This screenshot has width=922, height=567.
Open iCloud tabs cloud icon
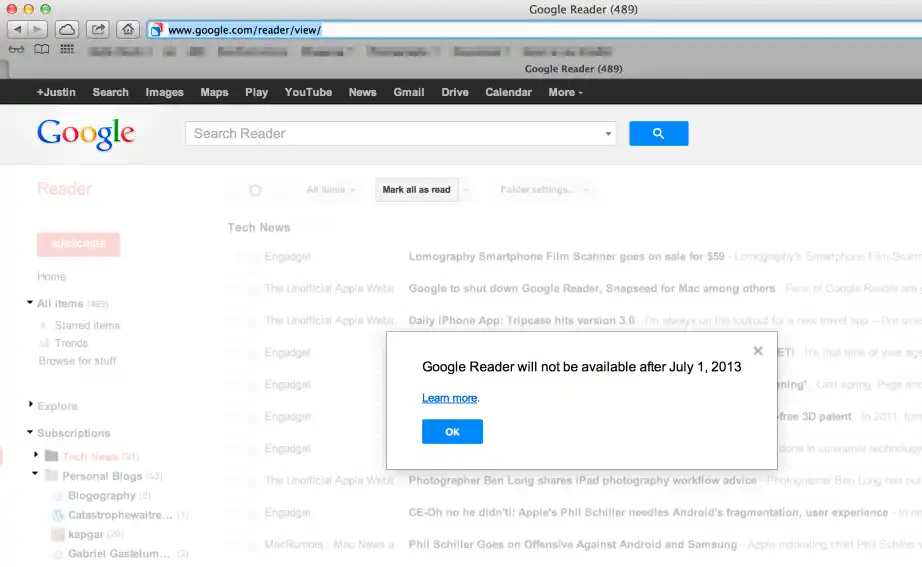point(67,29)
